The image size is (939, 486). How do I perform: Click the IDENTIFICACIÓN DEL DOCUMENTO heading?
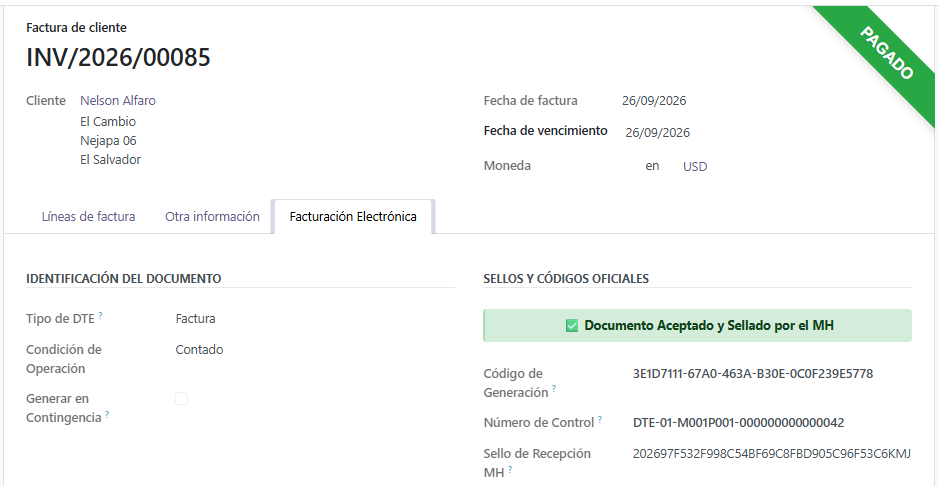pyautogui.click(x=124, y=278)
